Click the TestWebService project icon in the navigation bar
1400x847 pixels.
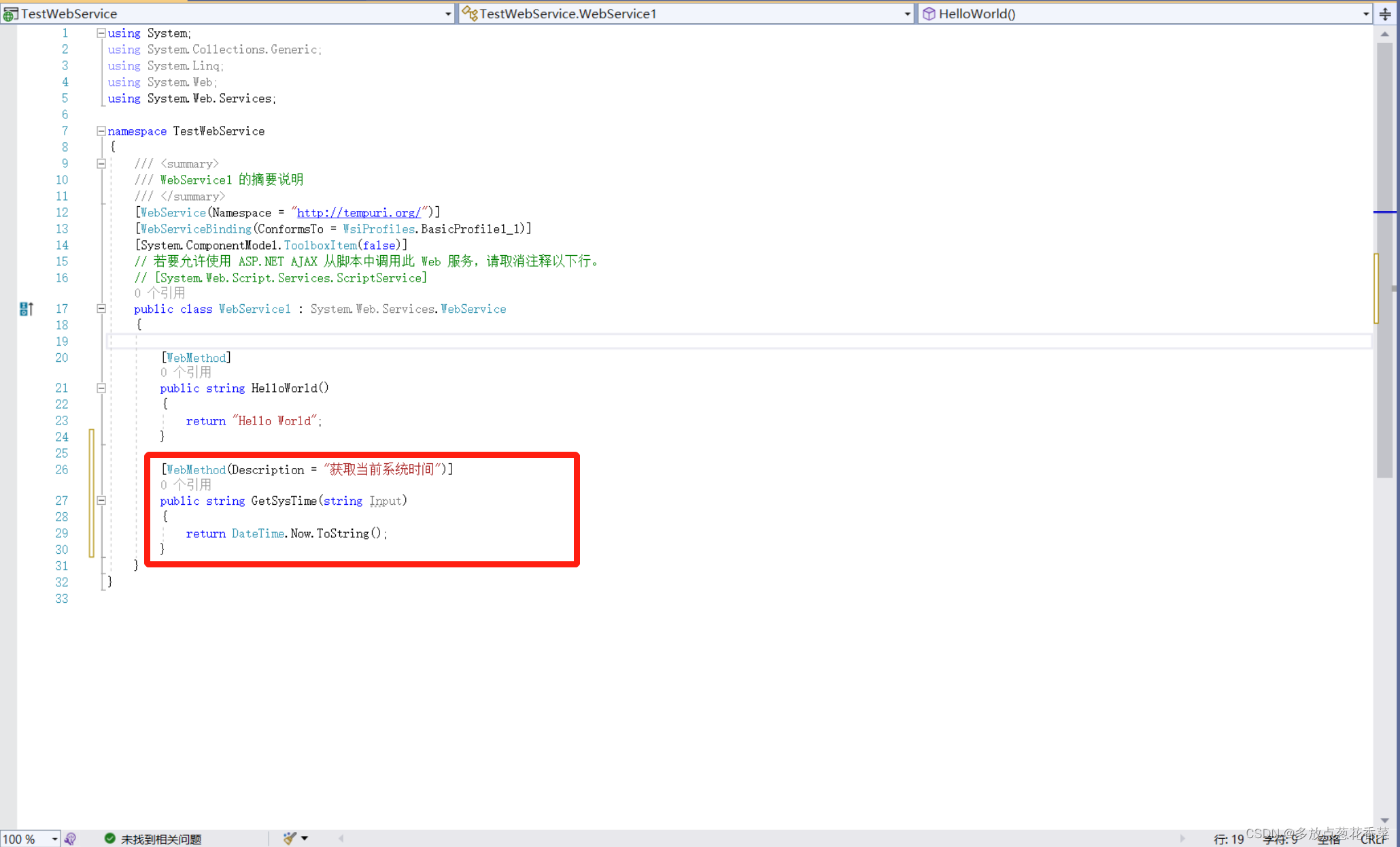click(x=10, y=14)
